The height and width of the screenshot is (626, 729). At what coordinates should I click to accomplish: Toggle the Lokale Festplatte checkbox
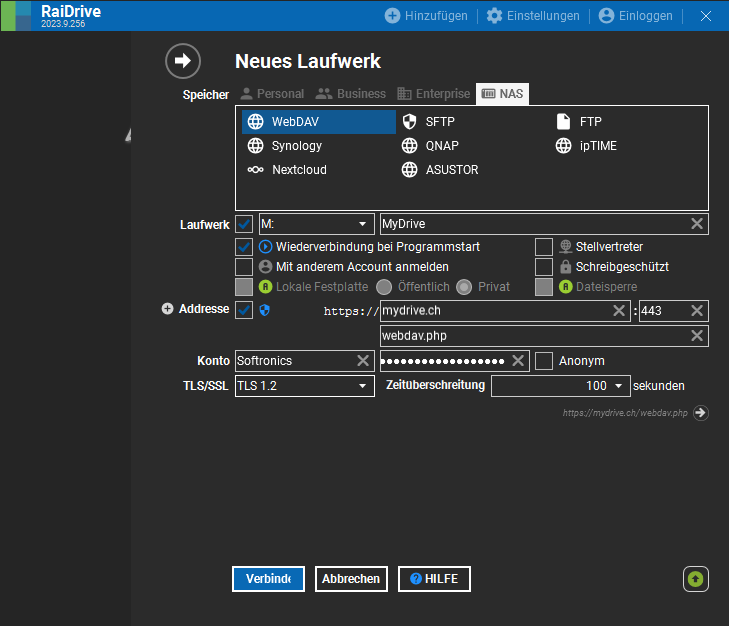click(x=244, y=287)
